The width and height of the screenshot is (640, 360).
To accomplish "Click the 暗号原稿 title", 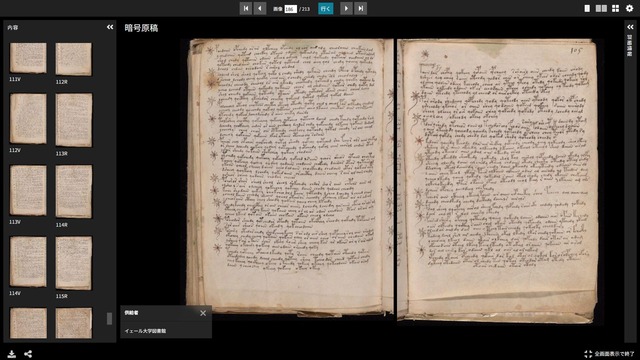I will point(141,28).
